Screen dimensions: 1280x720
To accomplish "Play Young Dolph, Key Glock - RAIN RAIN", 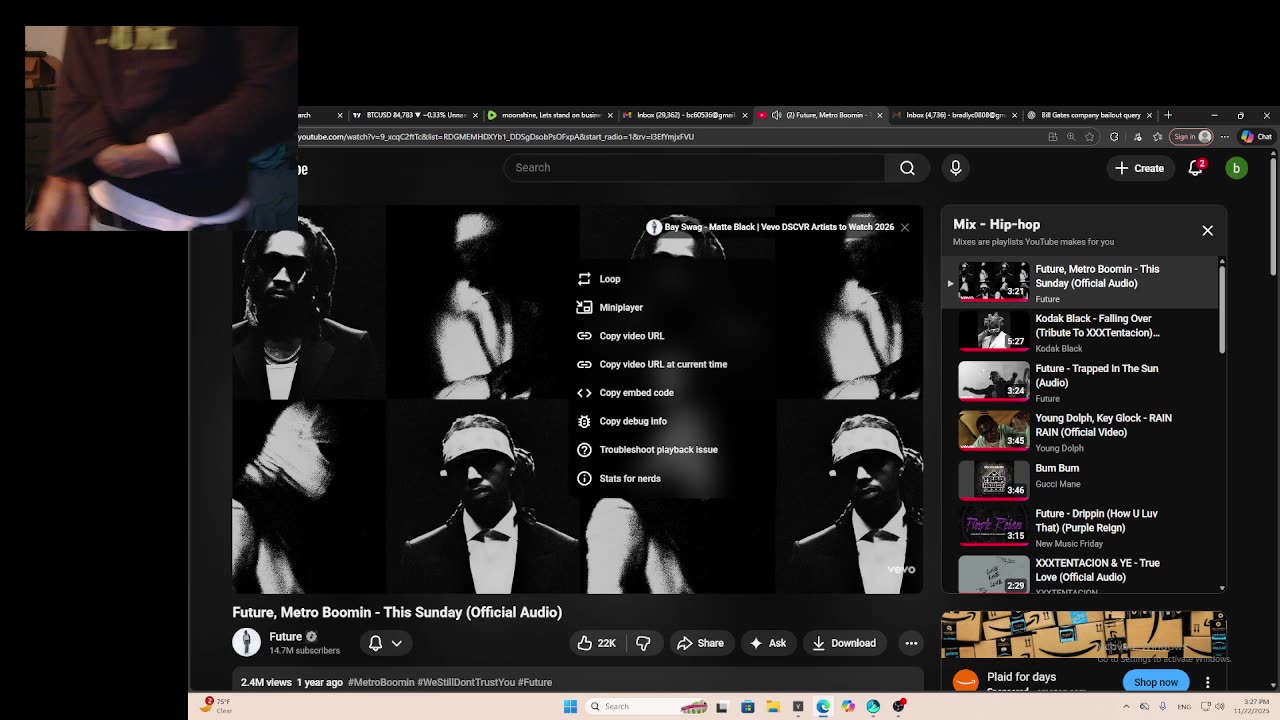I will pos(1082,432).
